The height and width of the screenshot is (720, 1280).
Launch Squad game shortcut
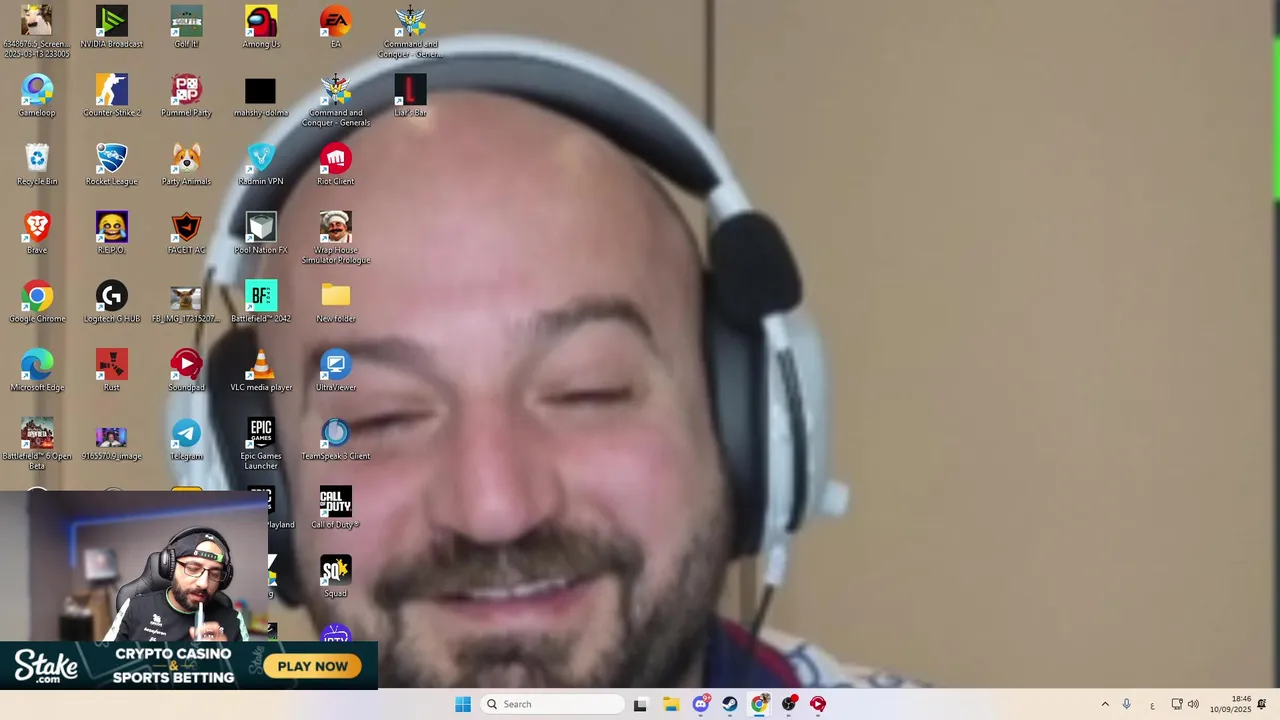coord(336,577)
